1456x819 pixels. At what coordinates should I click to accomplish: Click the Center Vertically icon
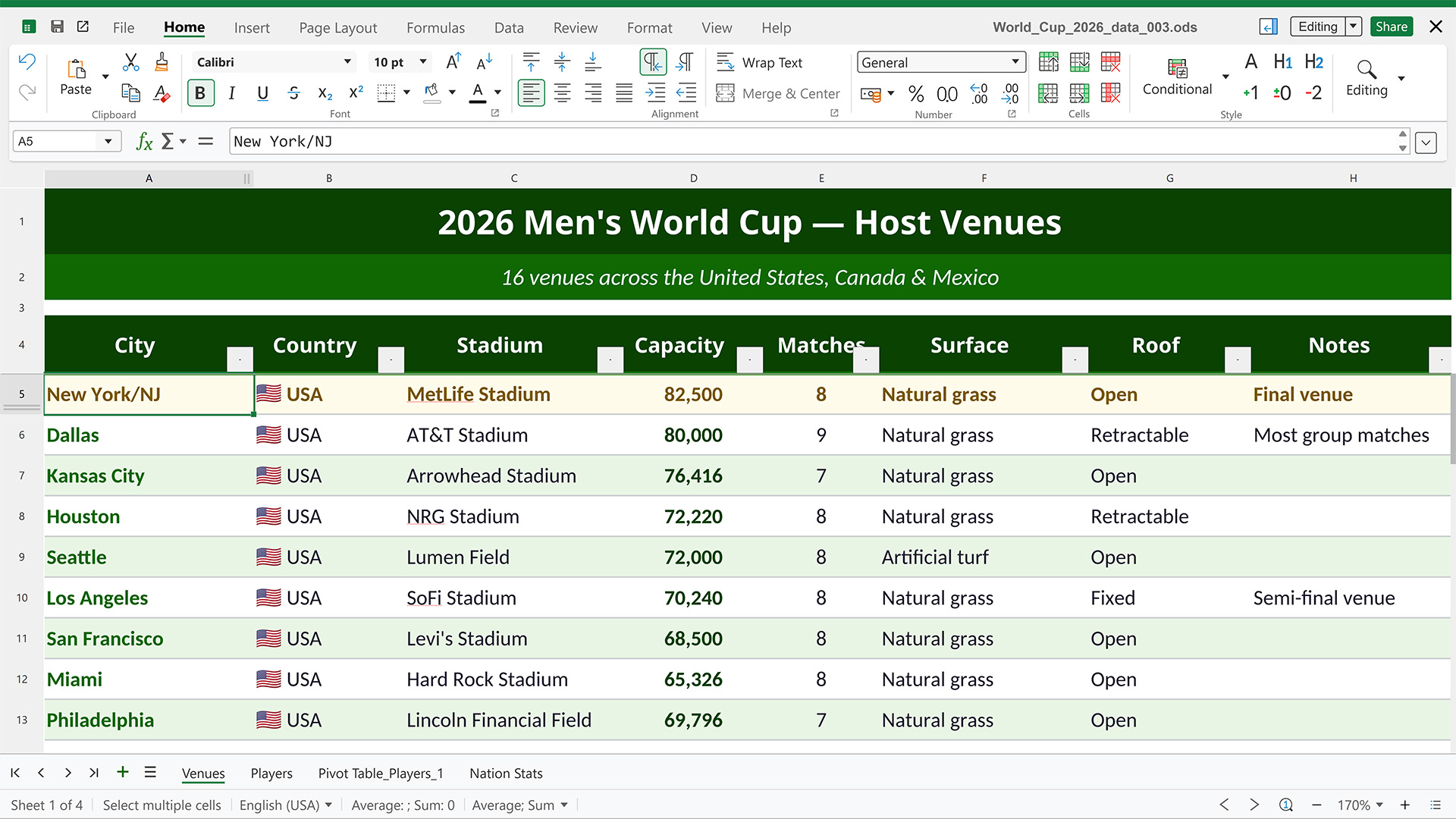click(x=562, y=62)
